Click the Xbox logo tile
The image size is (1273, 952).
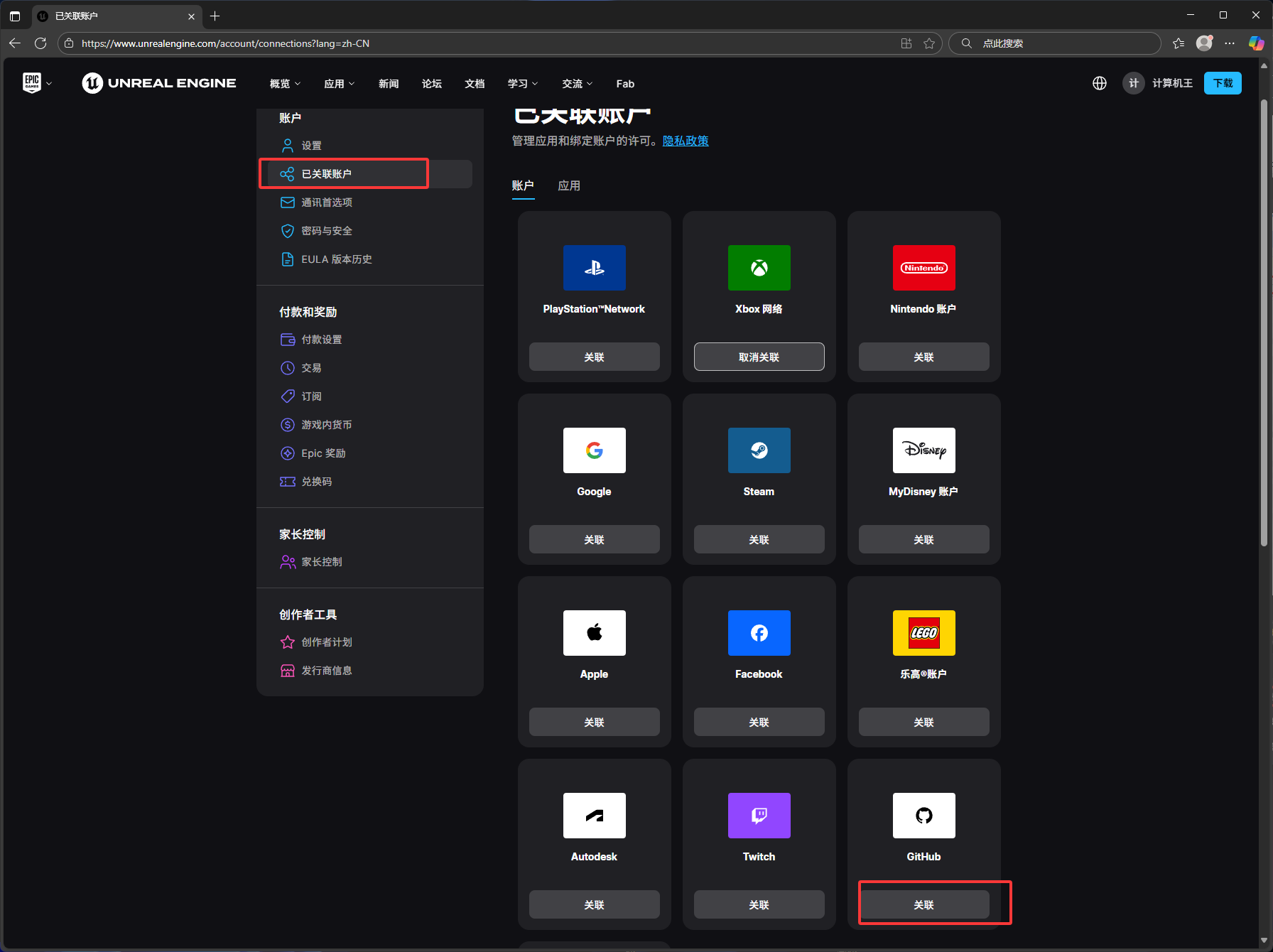coord(759,268)
